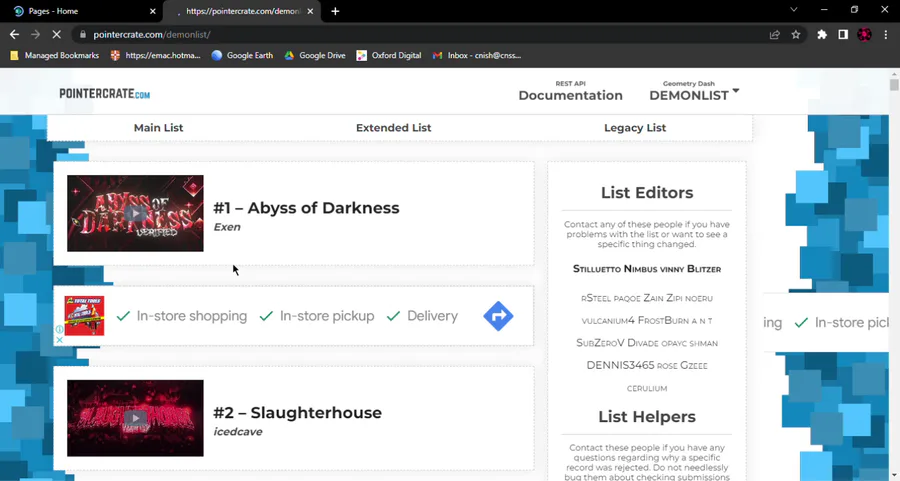
Task: Open the ad info icon
Action: coord(59,329)
